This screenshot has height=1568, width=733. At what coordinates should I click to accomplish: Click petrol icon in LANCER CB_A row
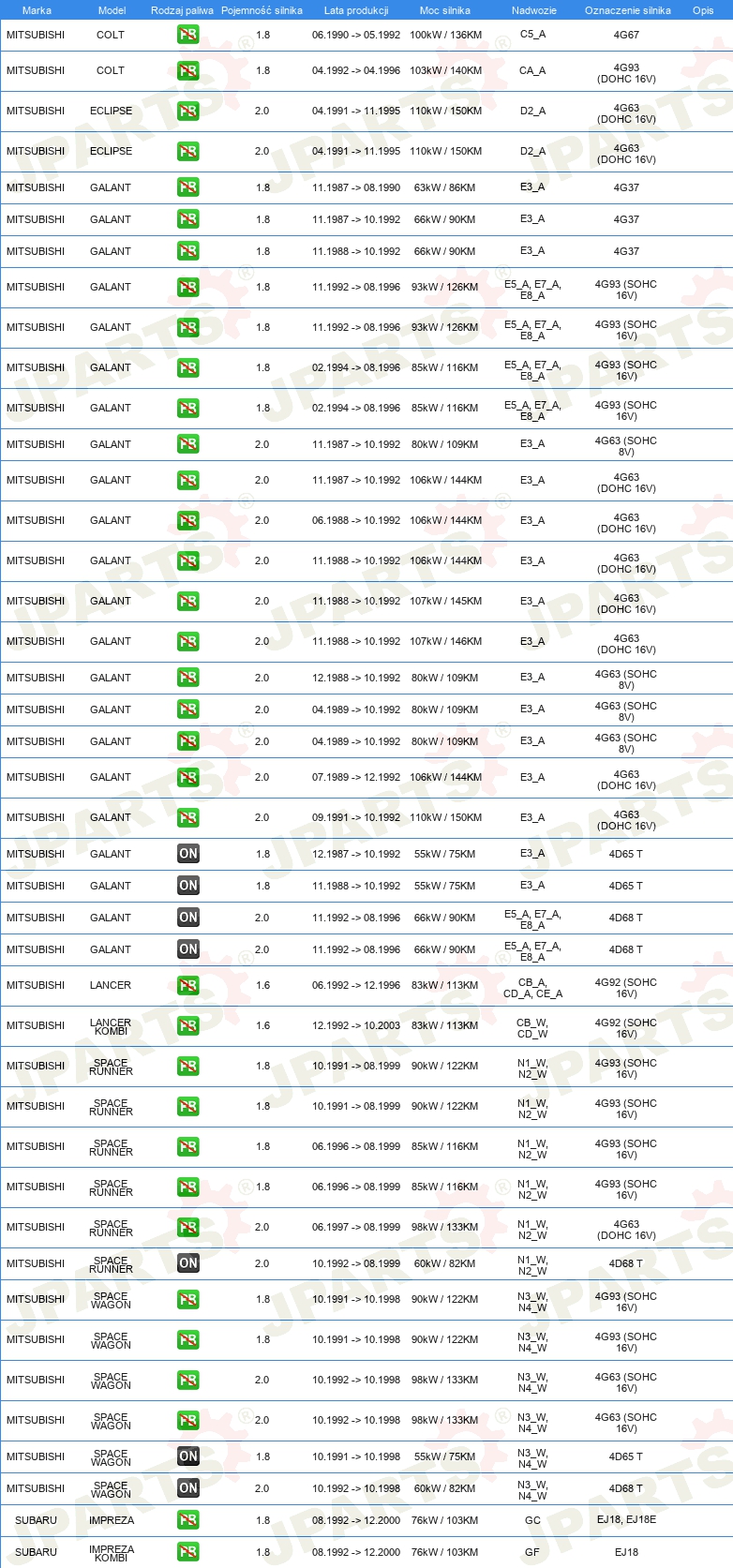[188, 985]
